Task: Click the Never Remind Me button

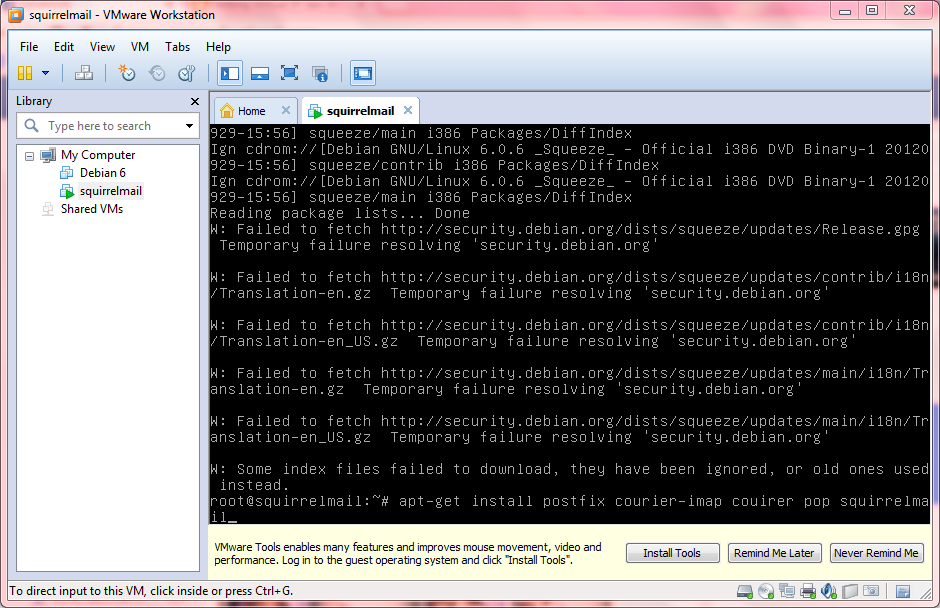Action: 876,553
